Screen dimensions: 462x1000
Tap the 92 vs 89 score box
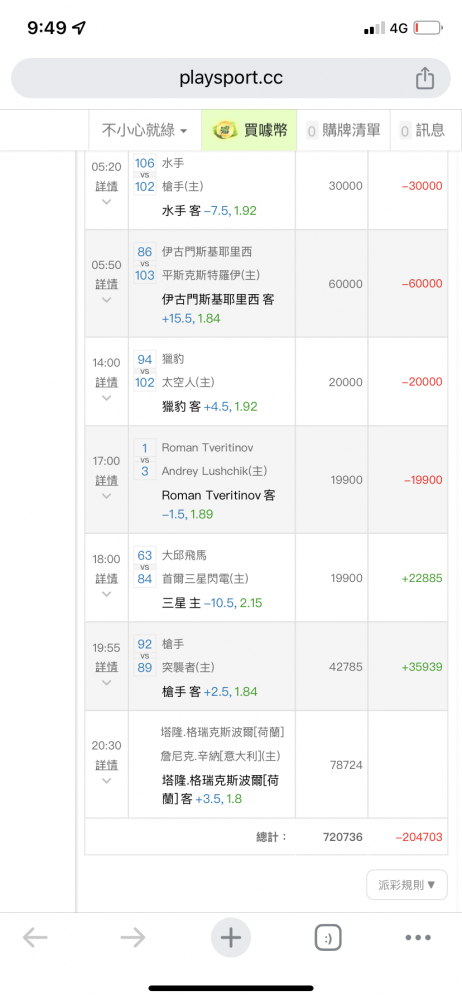coord(145,656)
